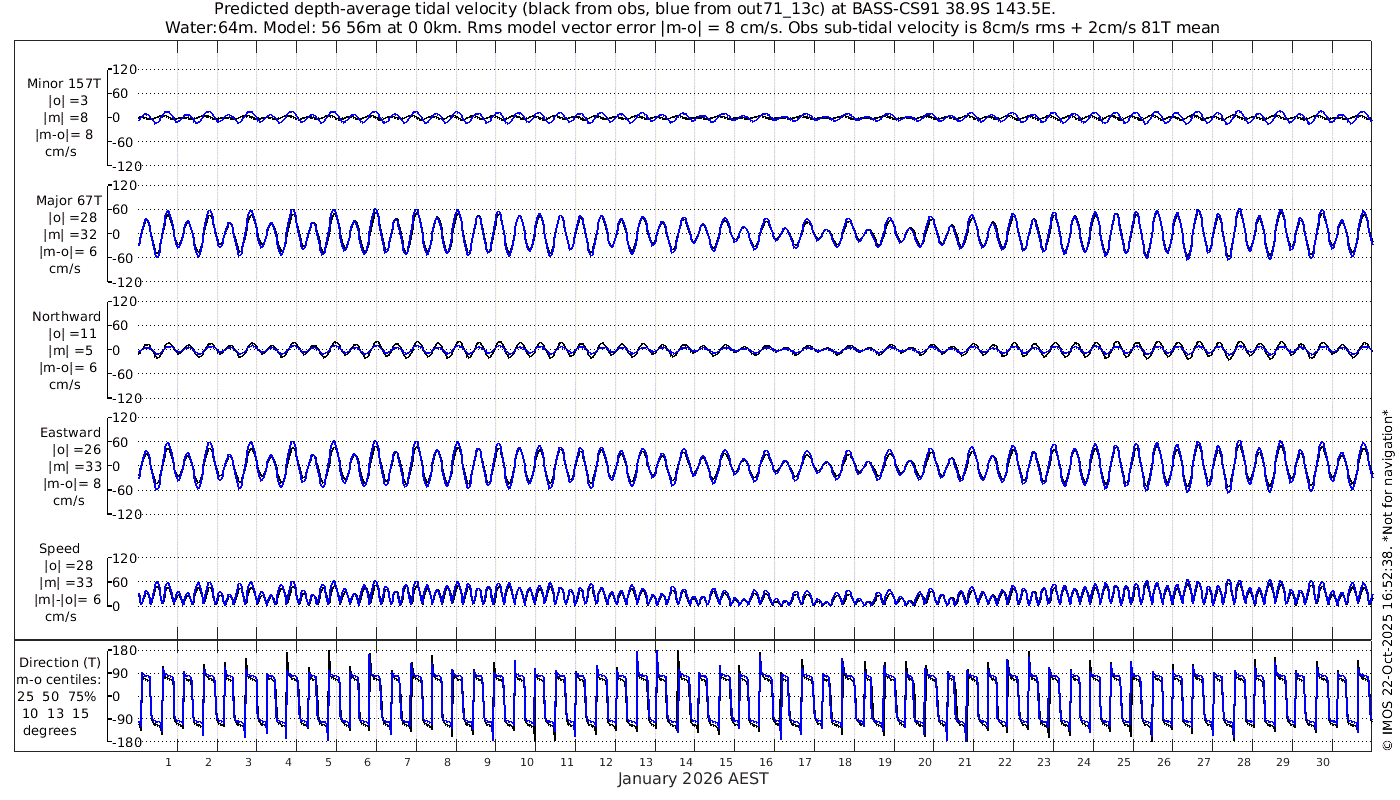The image size is (1400, 800).
Task: Pick day 22 tick label on time axis
Action: click(x=1004, y=762)
